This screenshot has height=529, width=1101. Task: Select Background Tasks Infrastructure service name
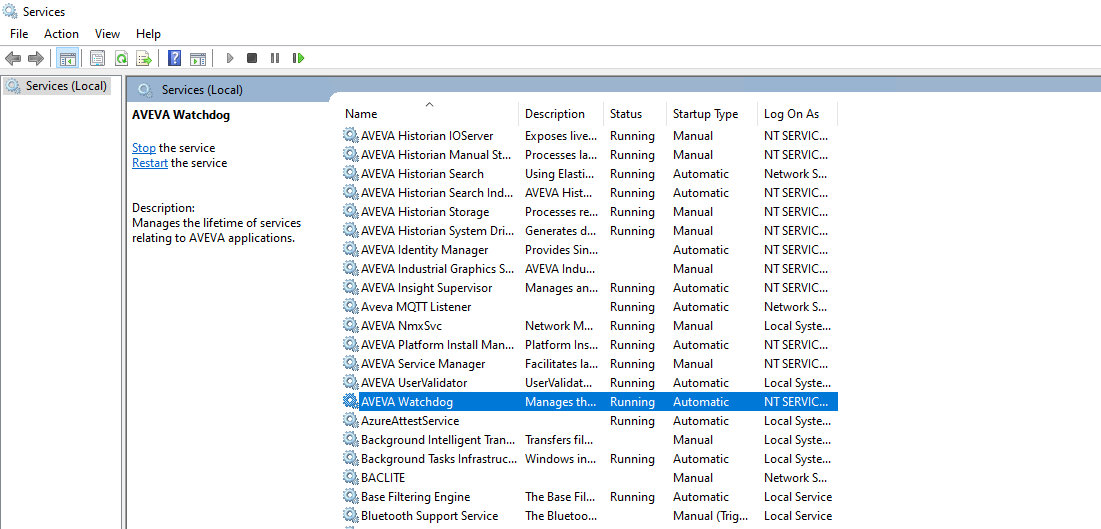pos(438,458)
